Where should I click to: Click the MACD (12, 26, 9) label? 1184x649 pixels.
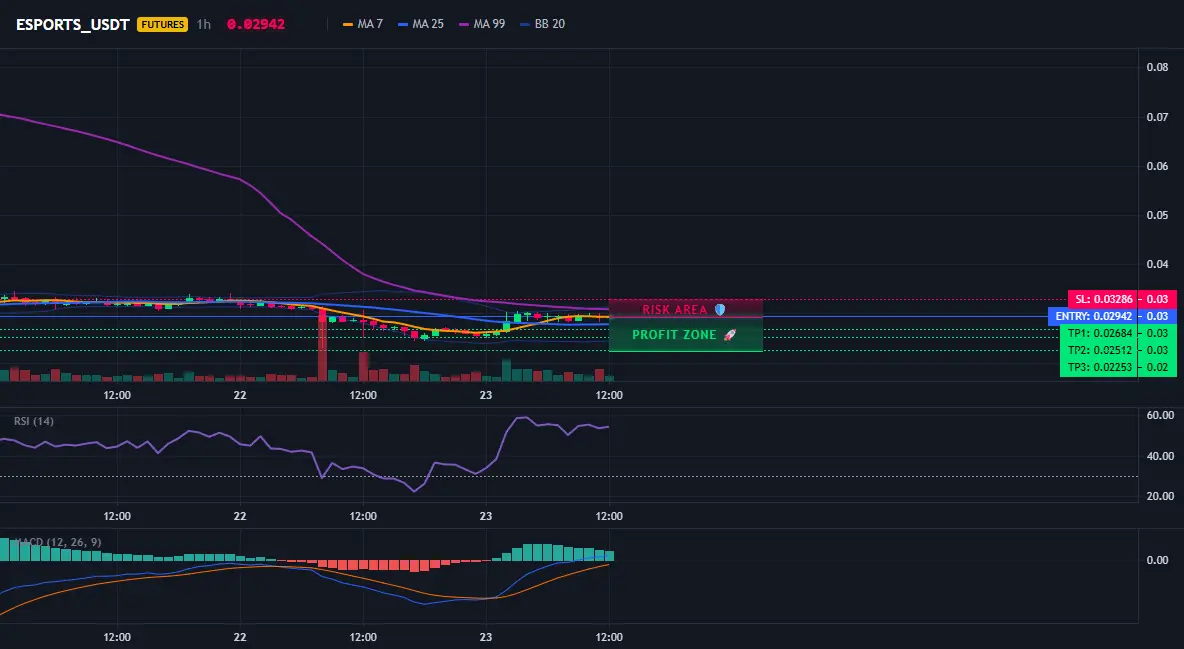coord(58,542)
